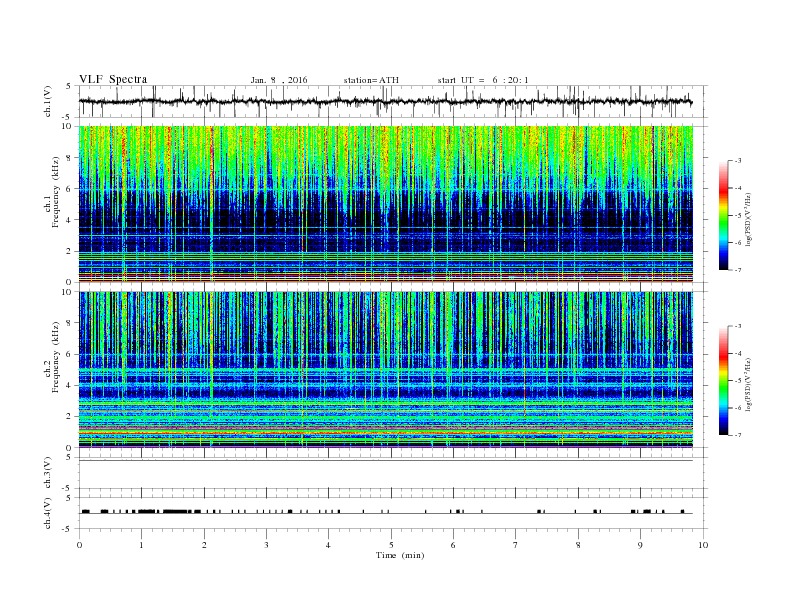Click the "2" tick on the Time axis

click(x=204, y=545)
